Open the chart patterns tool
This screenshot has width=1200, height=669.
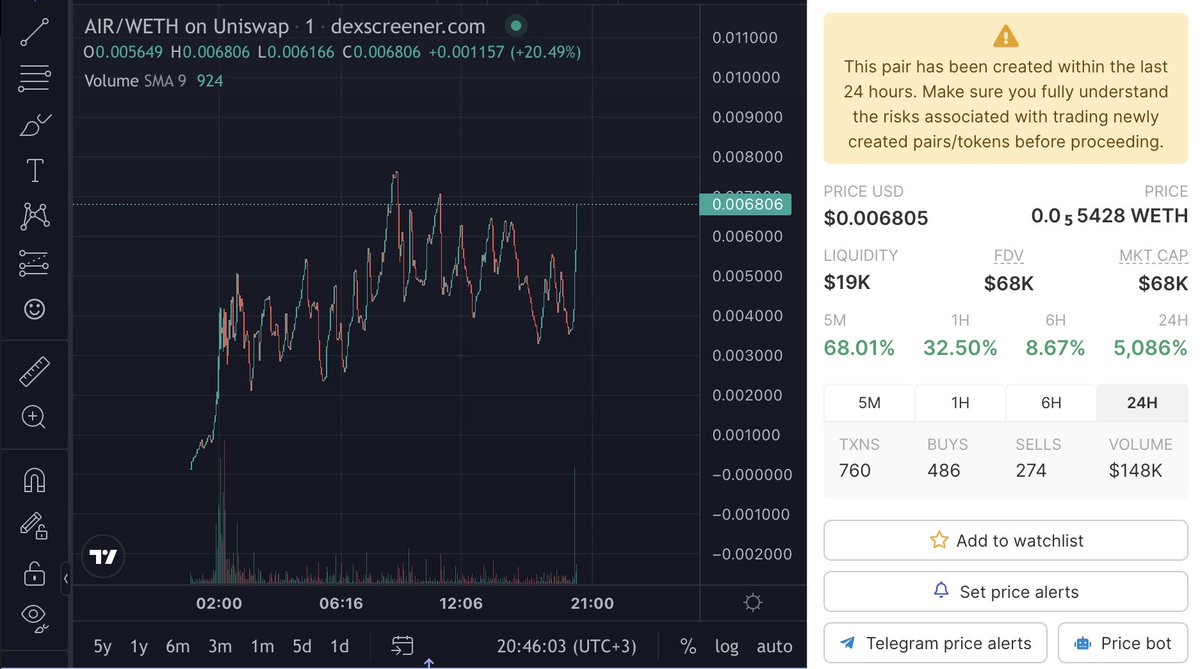coord(35,215)
